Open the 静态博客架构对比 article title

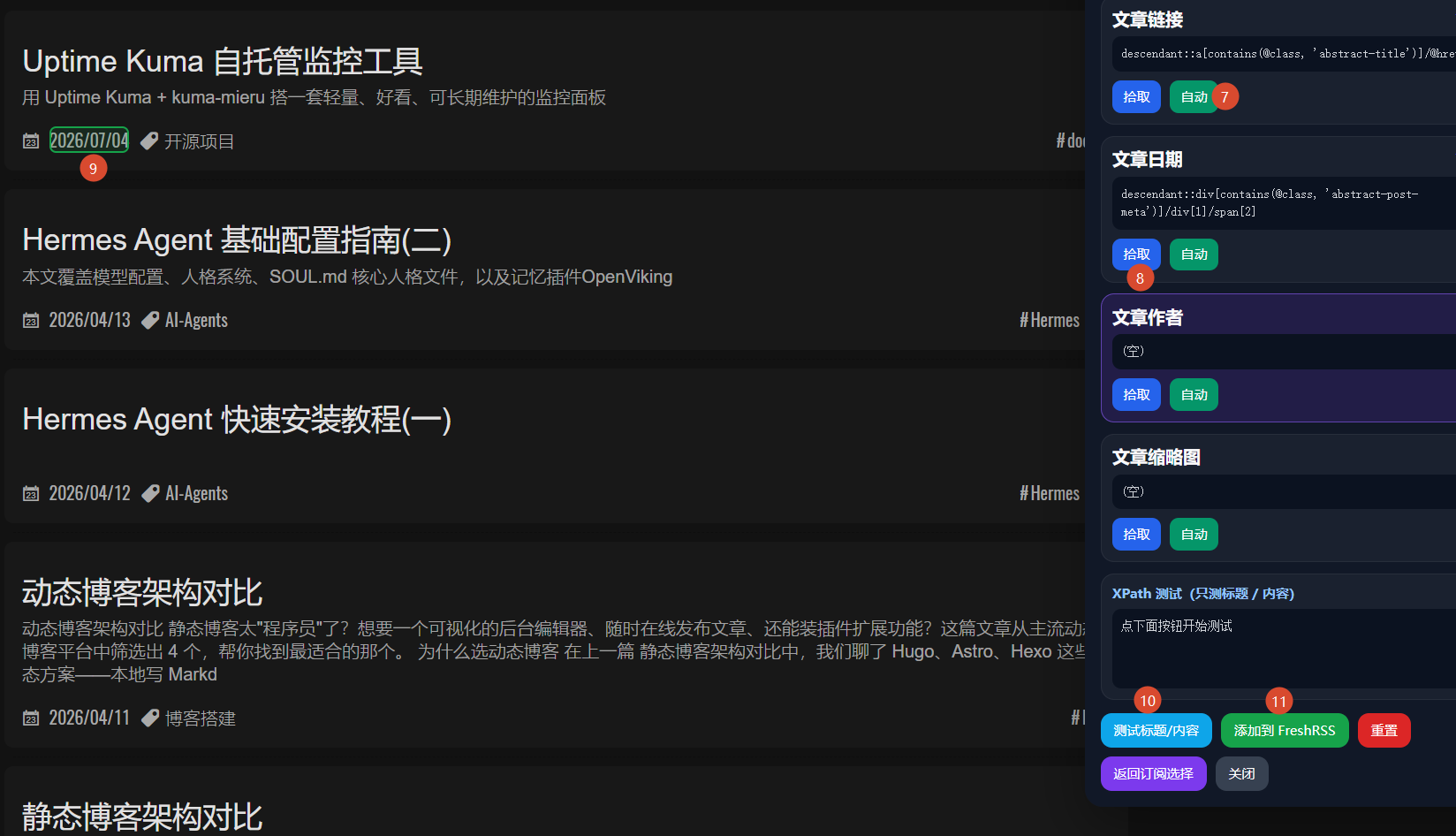[142, 817]
